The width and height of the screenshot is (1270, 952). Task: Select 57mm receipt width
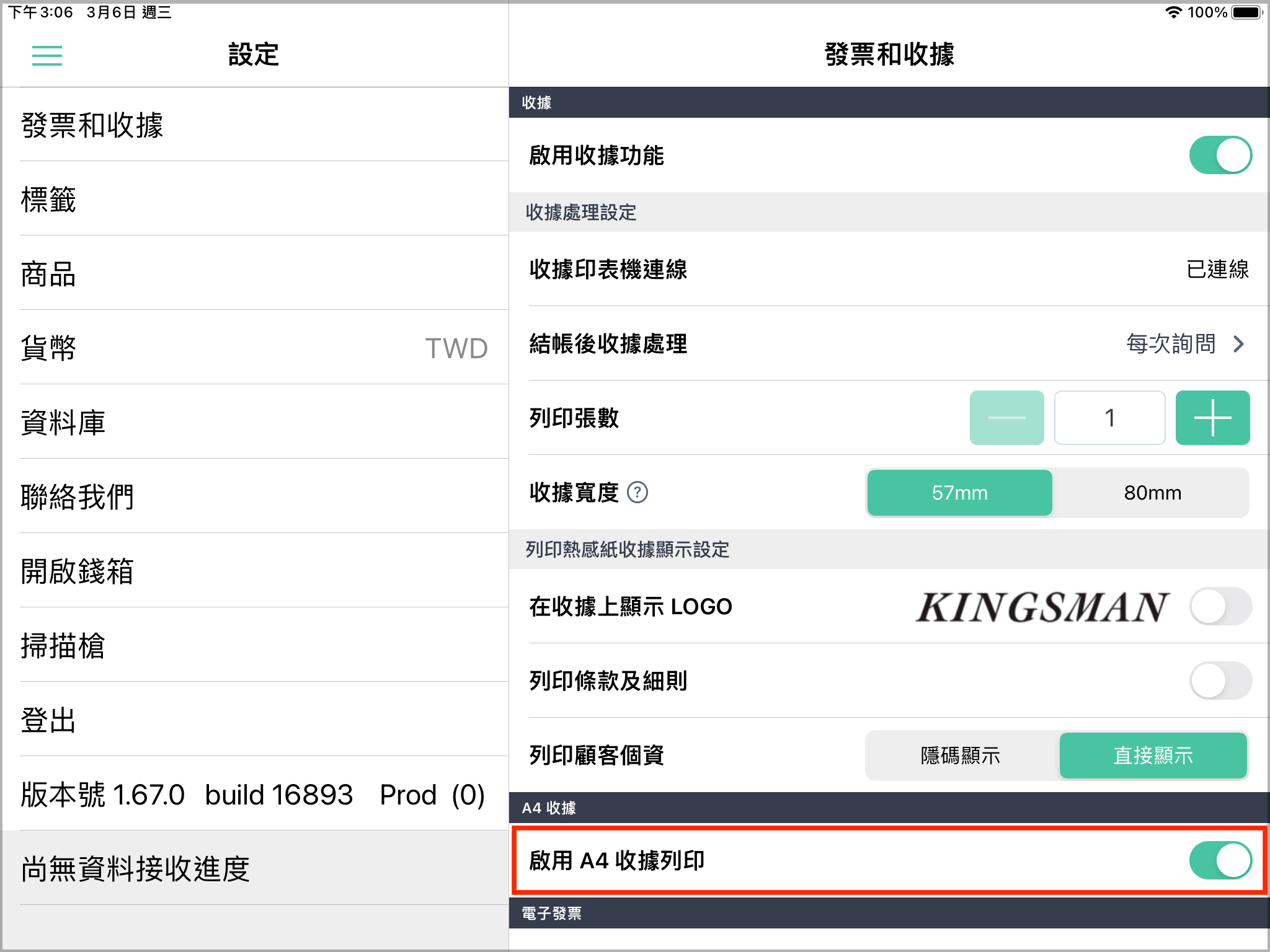959,493
